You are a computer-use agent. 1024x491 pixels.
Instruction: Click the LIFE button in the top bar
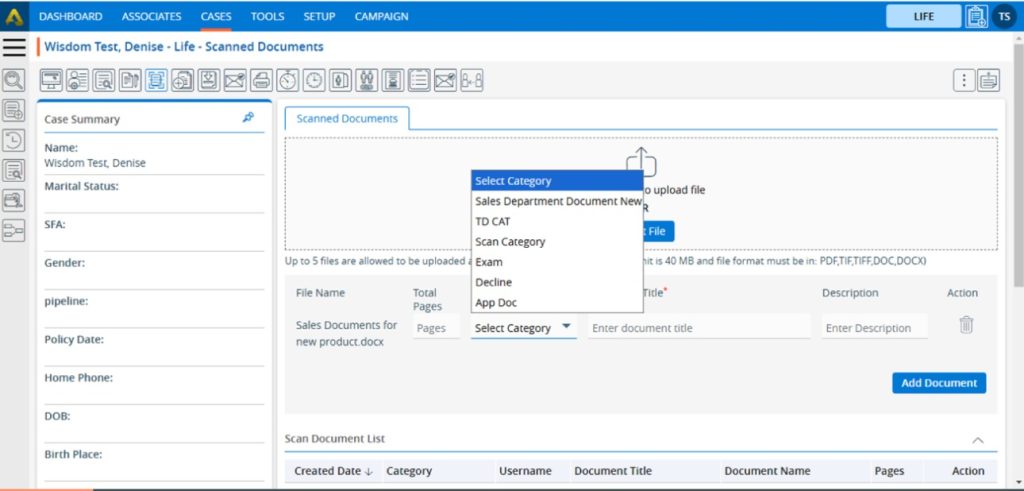tap(923, 16)
